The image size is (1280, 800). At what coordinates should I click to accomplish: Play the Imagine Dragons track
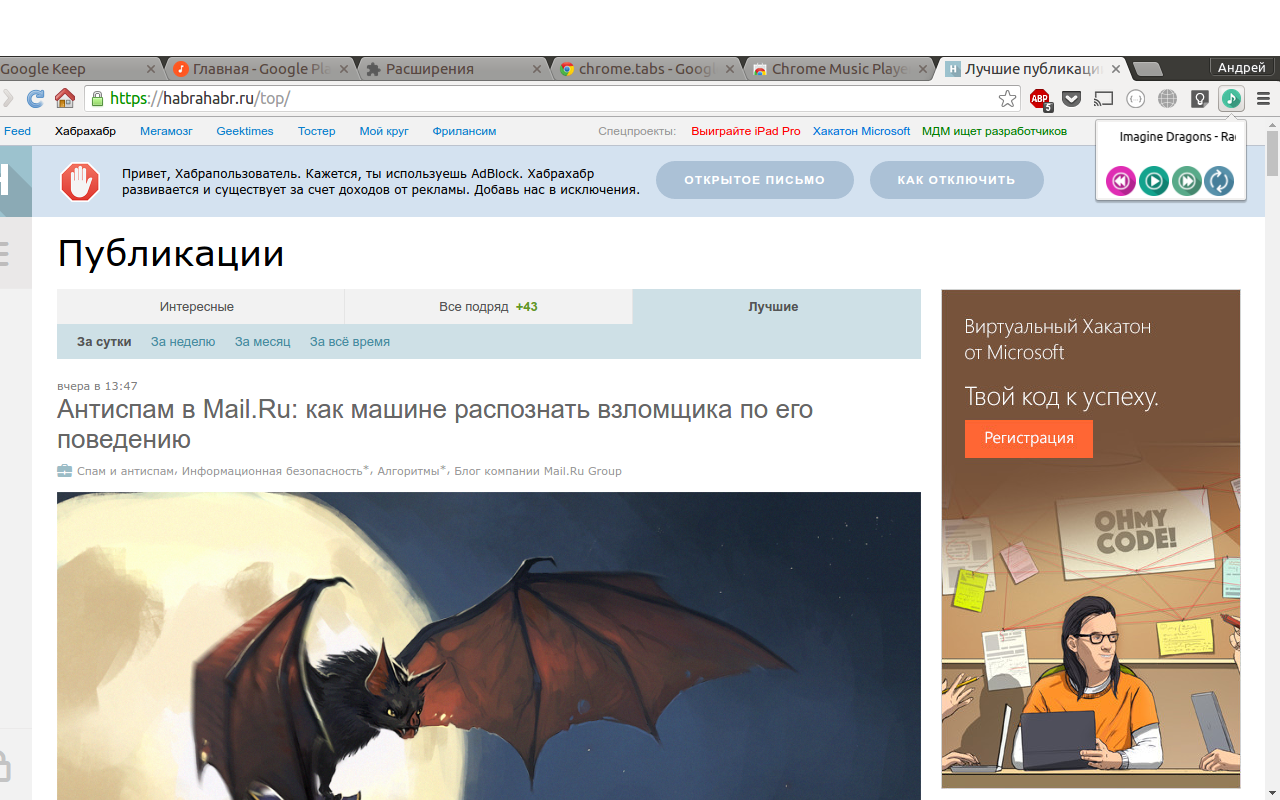[1154, 181]
